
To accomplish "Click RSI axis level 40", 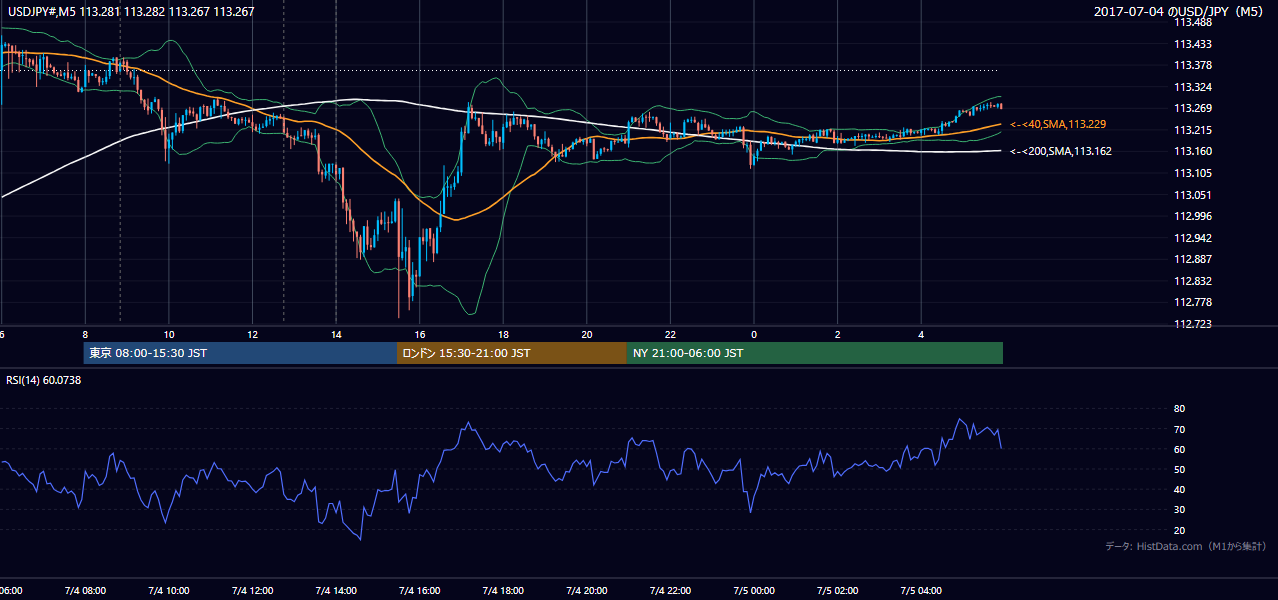I will click(x=1179, y=489).
